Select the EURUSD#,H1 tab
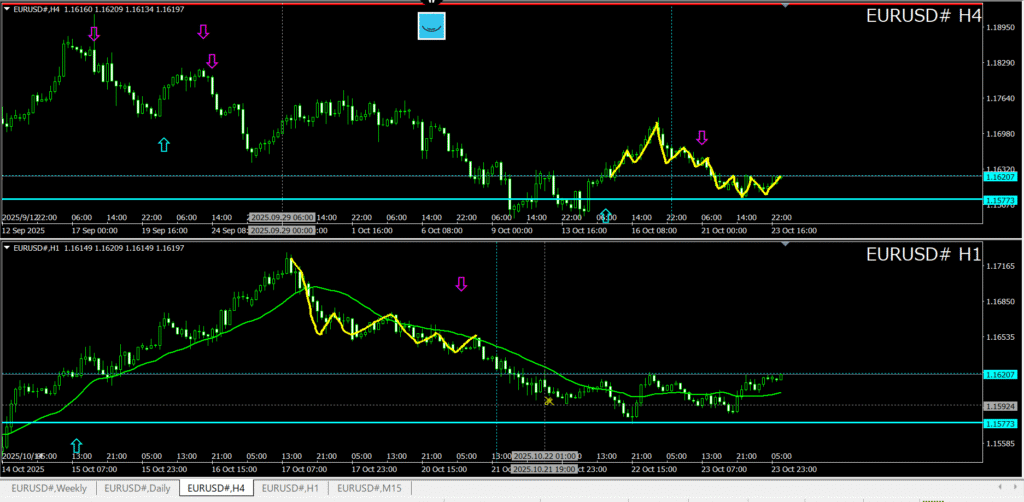The height and width of the screenshot is (502, 1024). click(291, 489)
